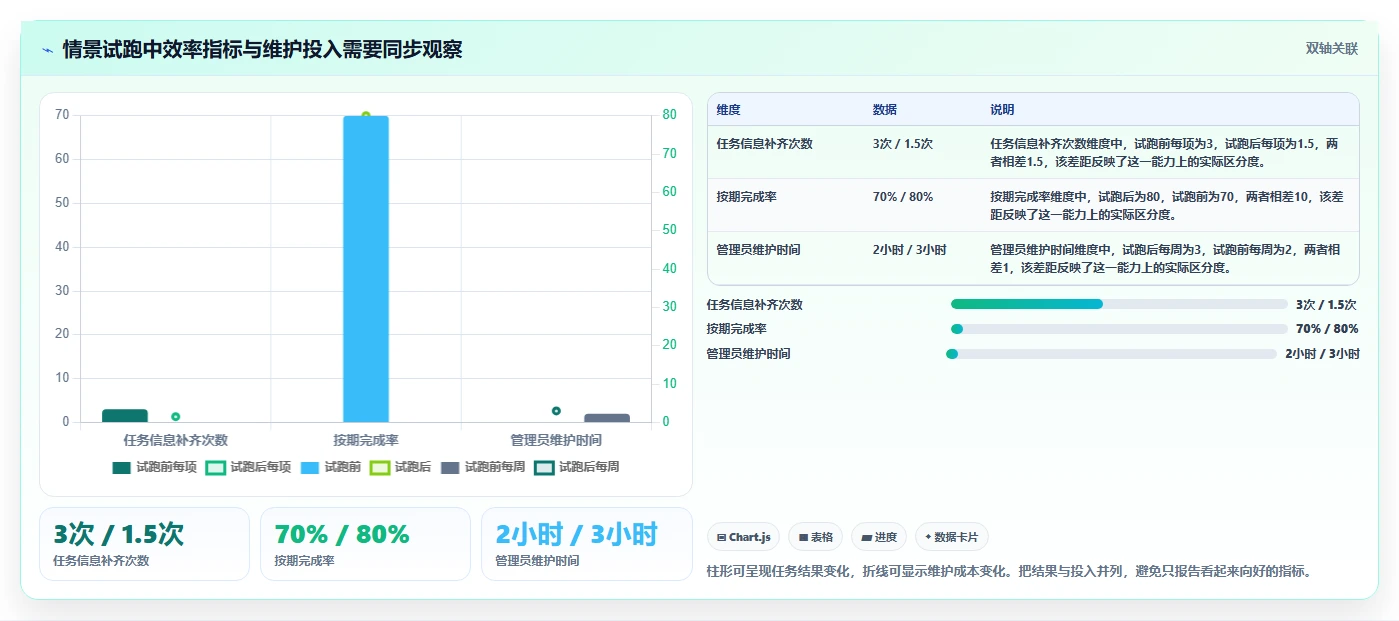Toggle the 试跑后每项 legend item
The image size is (1399, 621).
point(248,467)
